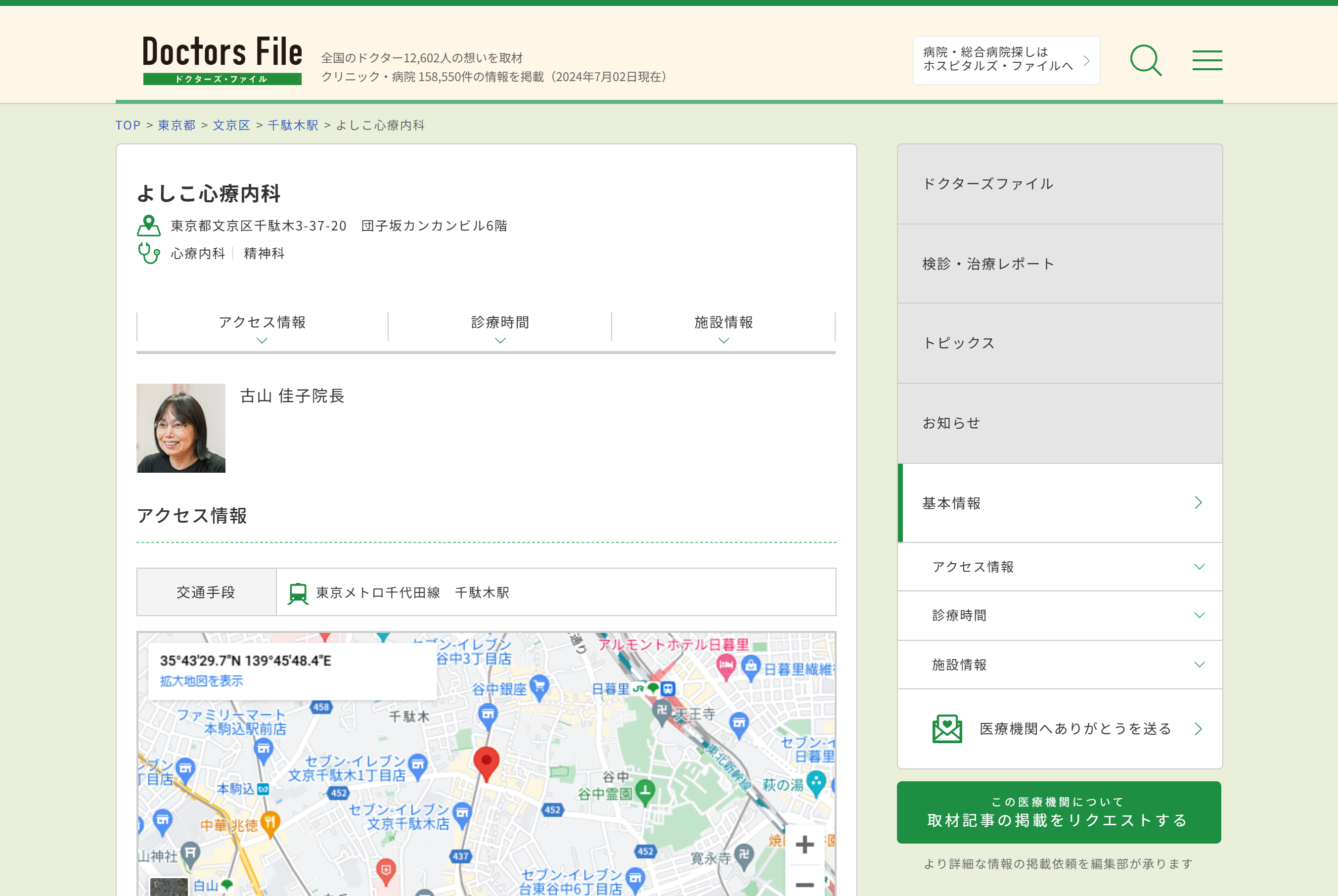Go to 東京都 breadcrumb link
The height and width of the screenshot is (896, 1338).
point(177,125)
